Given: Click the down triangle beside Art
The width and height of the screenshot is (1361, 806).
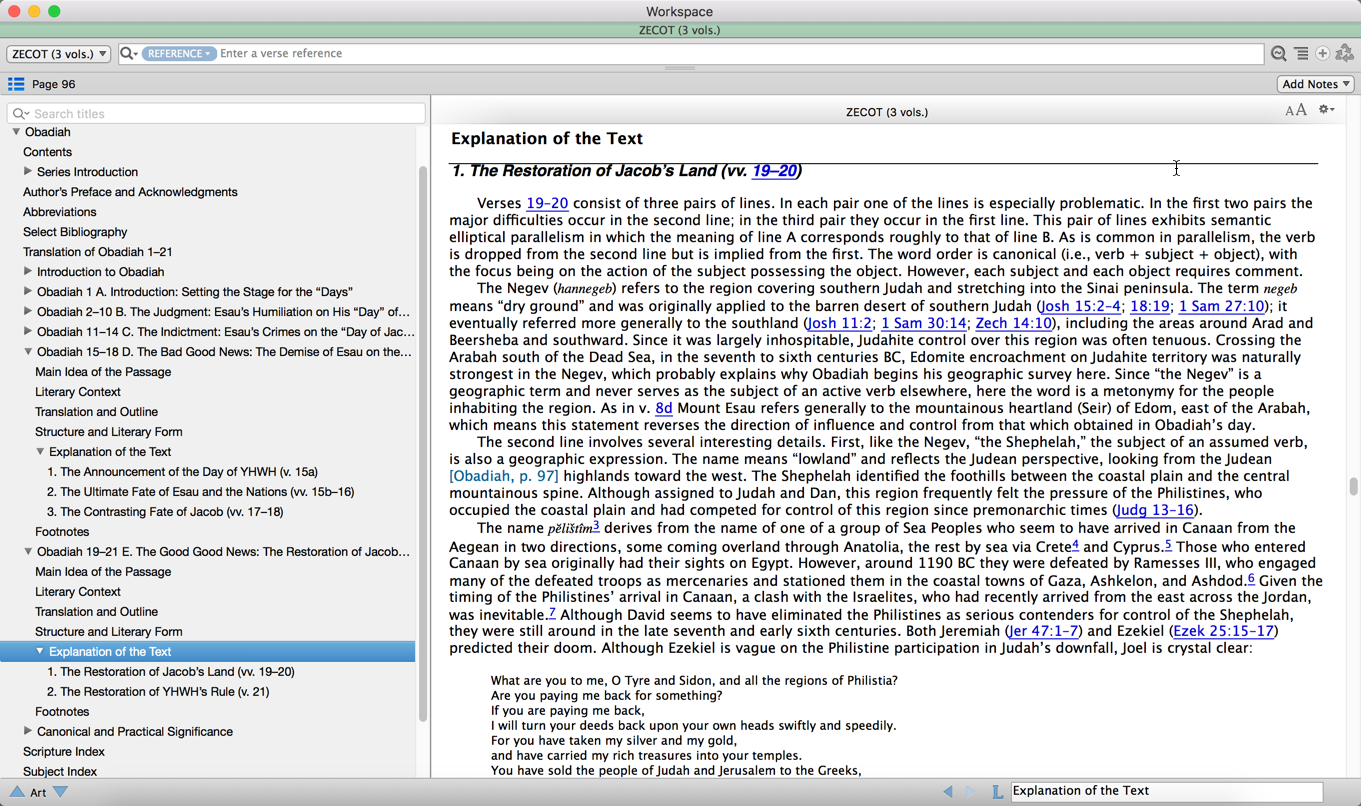Looking at the screenshot, I should [61, 792].
